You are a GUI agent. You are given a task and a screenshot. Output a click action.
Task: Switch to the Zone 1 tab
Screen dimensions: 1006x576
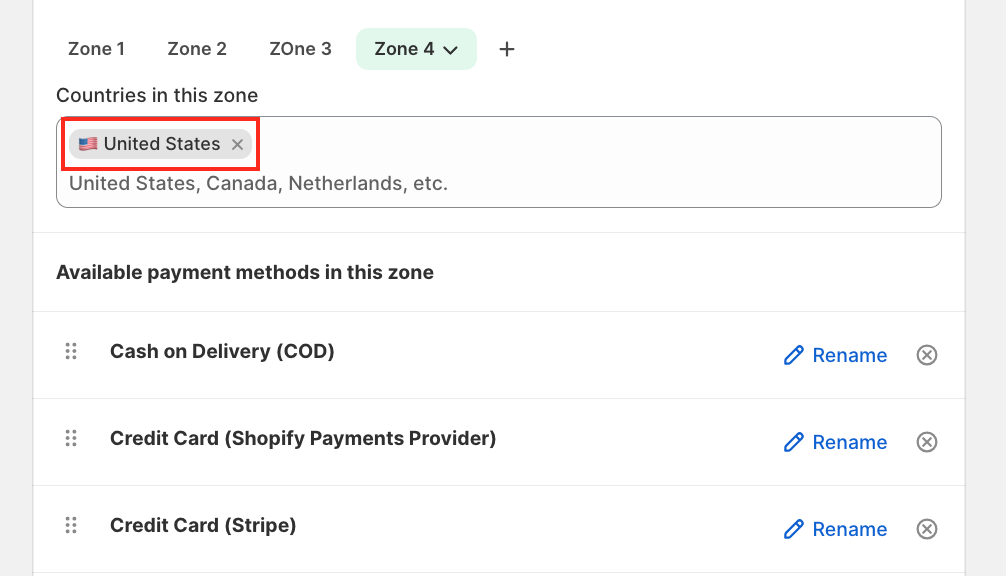click(x=96, y=49)
